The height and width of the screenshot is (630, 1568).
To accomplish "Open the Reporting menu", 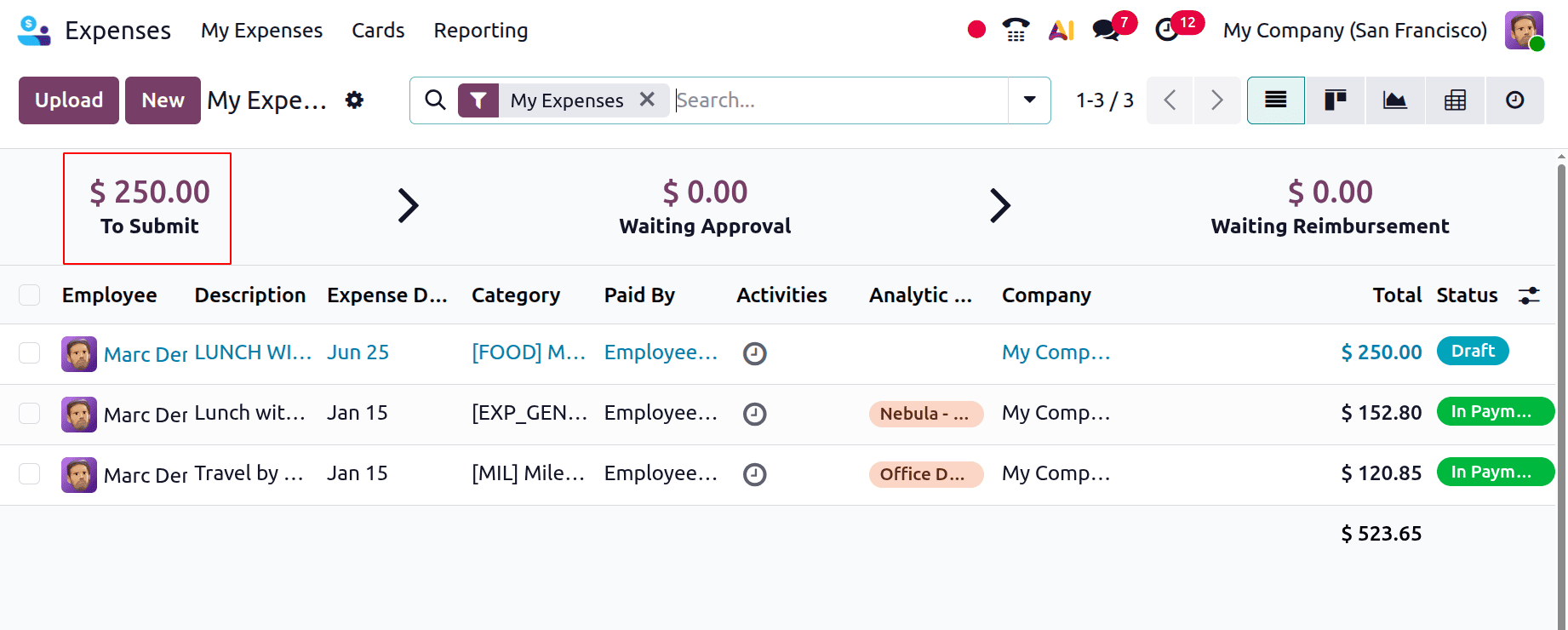I will pos(481,31).
